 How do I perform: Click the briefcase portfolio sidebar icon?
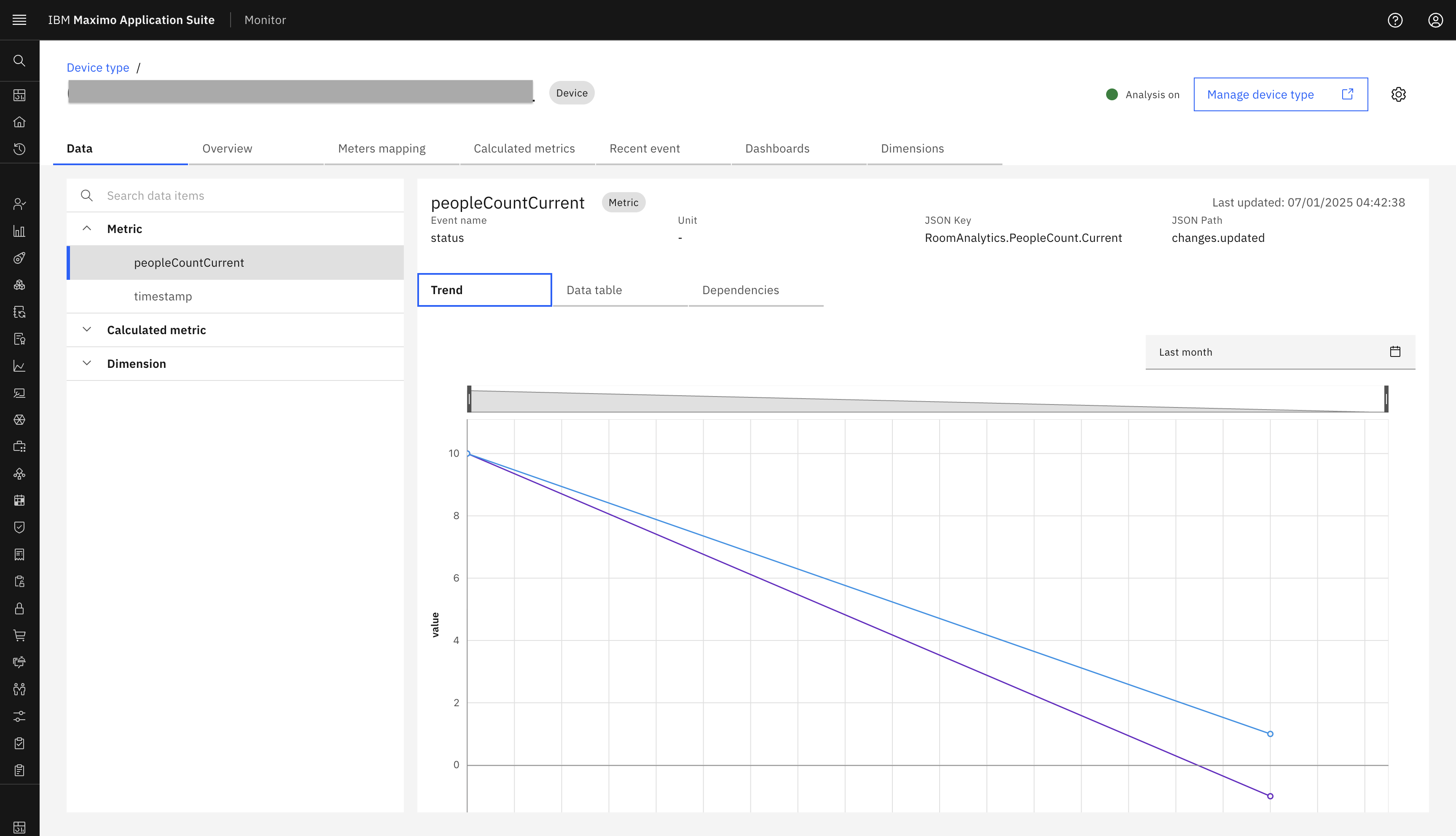(x=19, y=446)
